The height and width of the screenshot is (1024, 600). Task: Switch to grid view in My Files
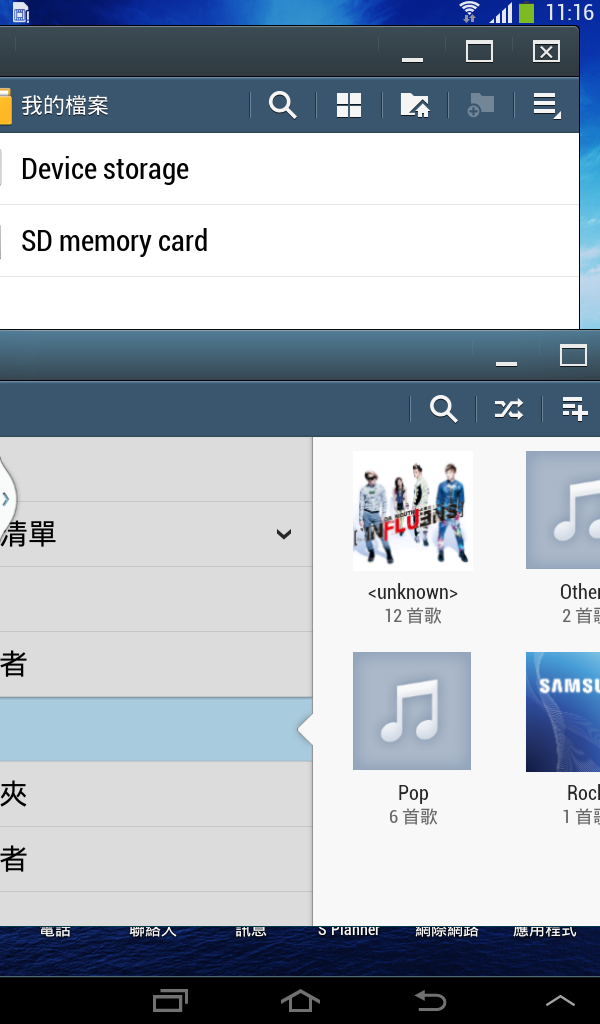[x=349, y=104]
